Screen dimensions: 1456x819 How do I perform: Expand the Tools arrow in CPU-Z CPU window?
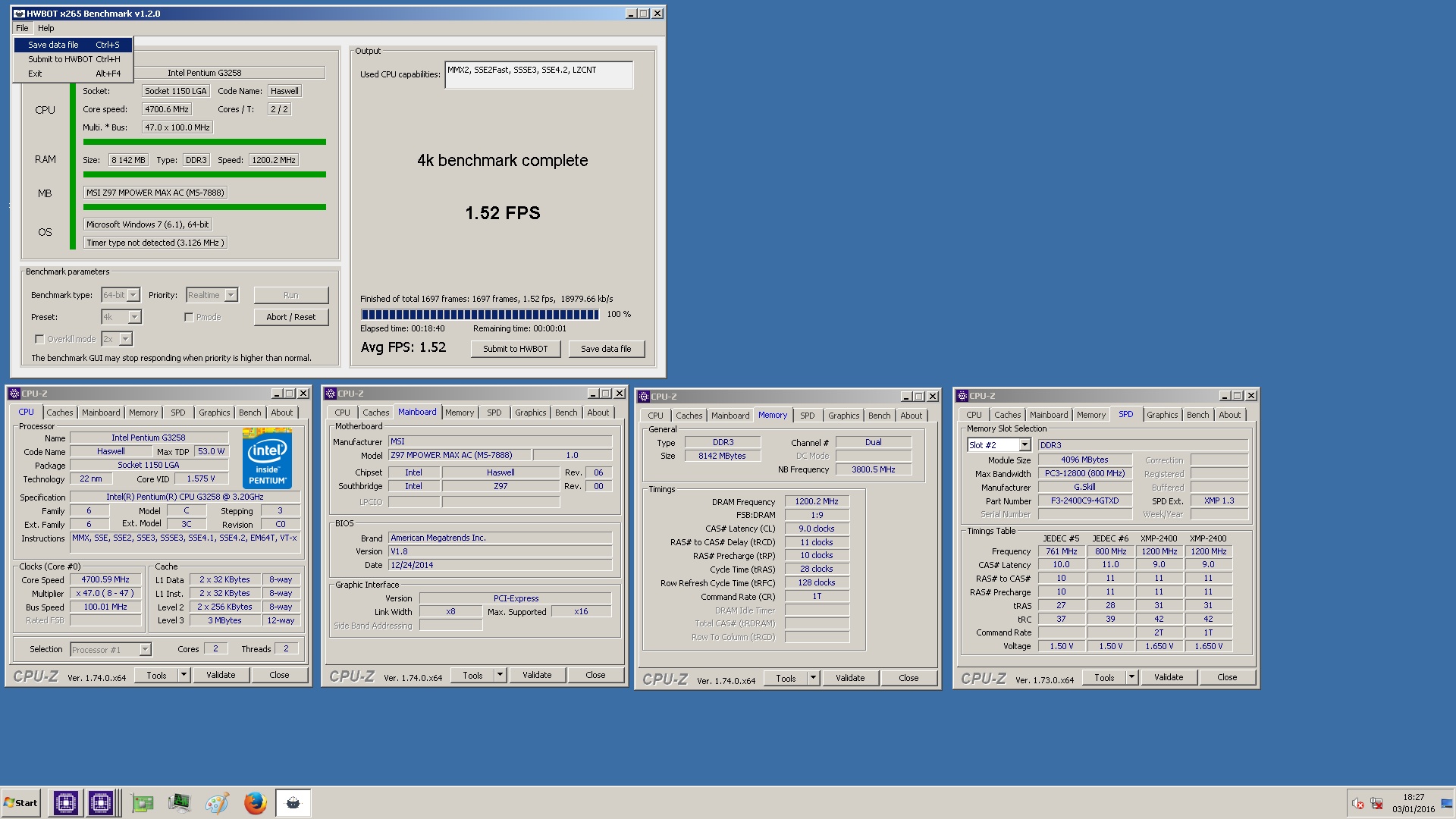pos(184,675)
